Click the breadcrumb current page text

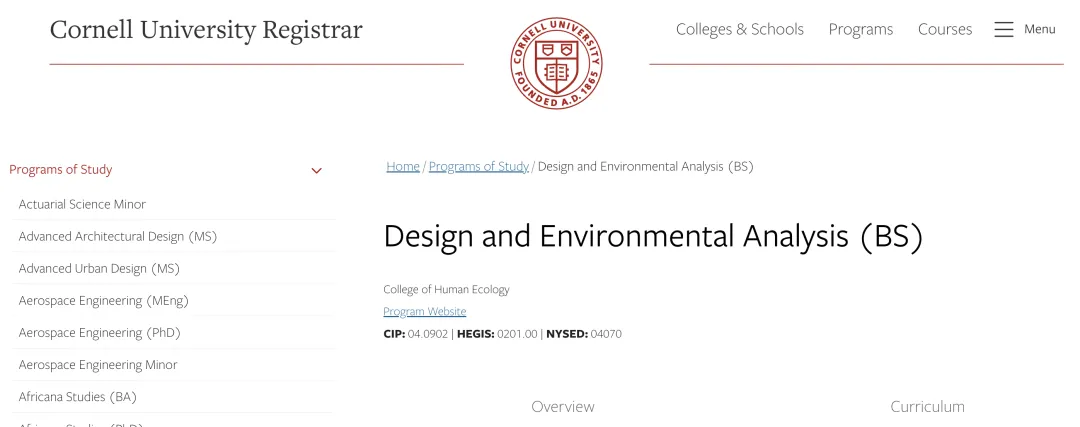(x=645, y=167)
